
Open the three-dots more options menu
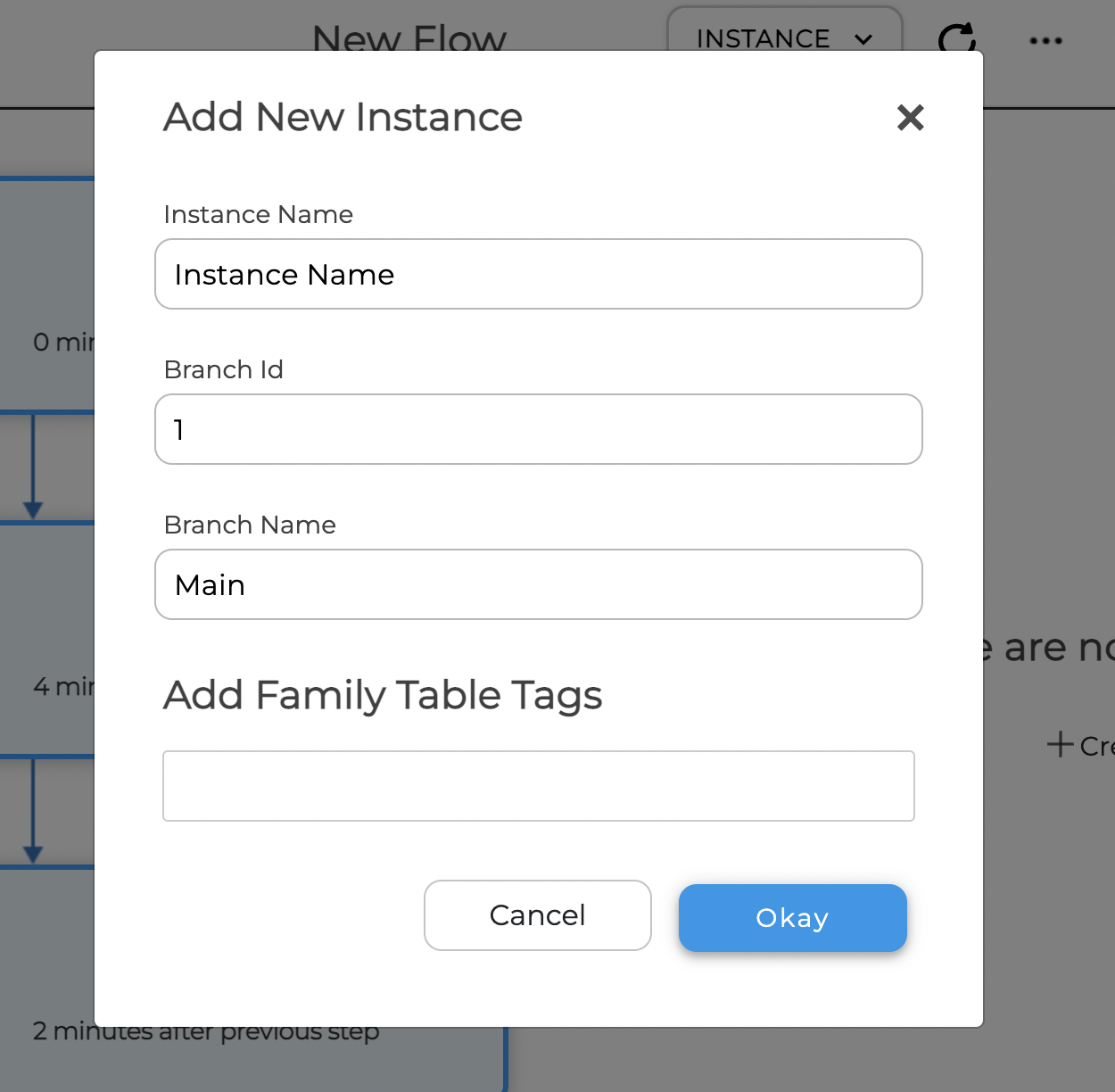coord(1045,40)
